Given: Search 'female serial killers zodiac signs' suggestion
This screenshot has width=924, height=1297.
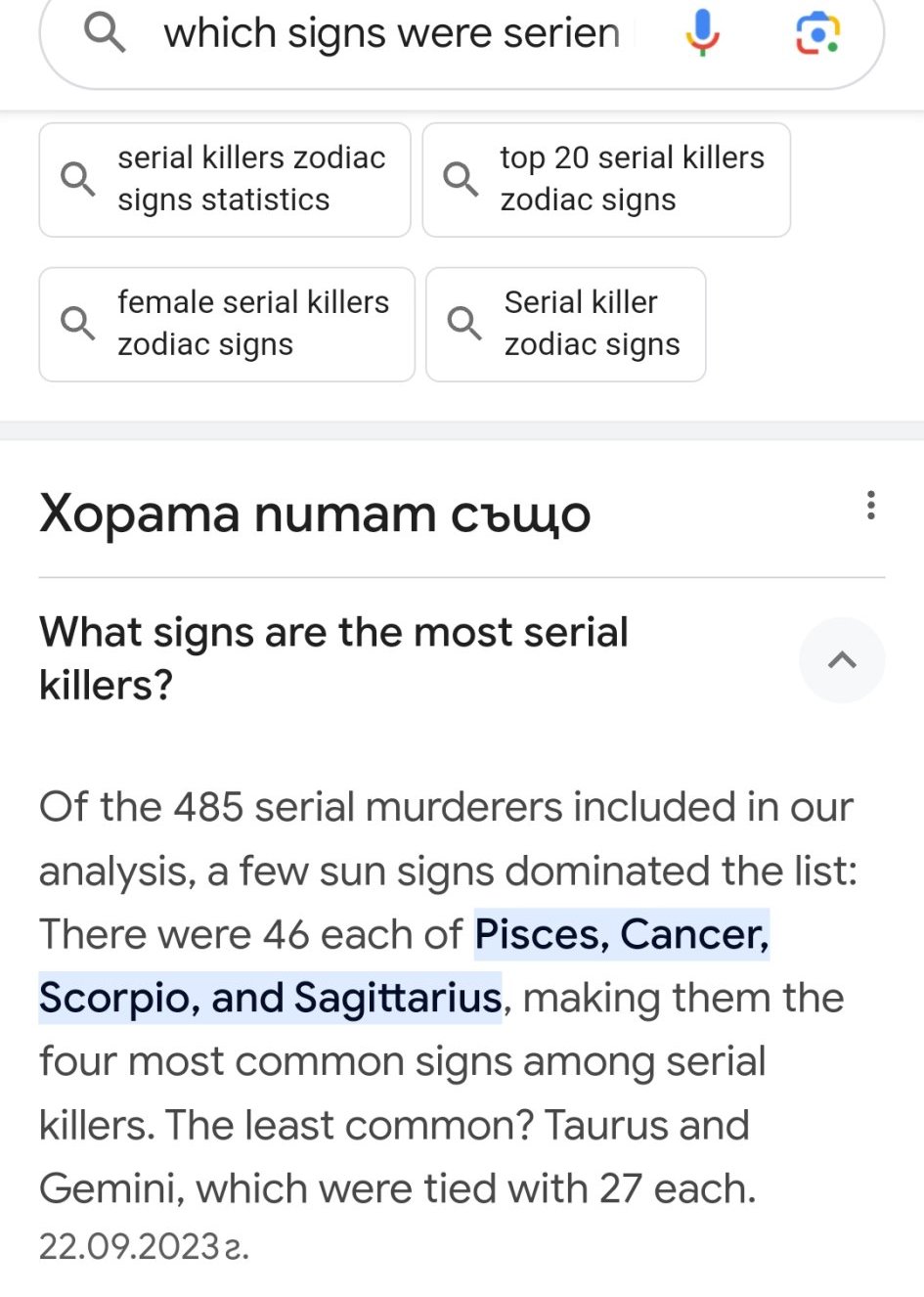Looking at the screenshot, I should point(253,323).
